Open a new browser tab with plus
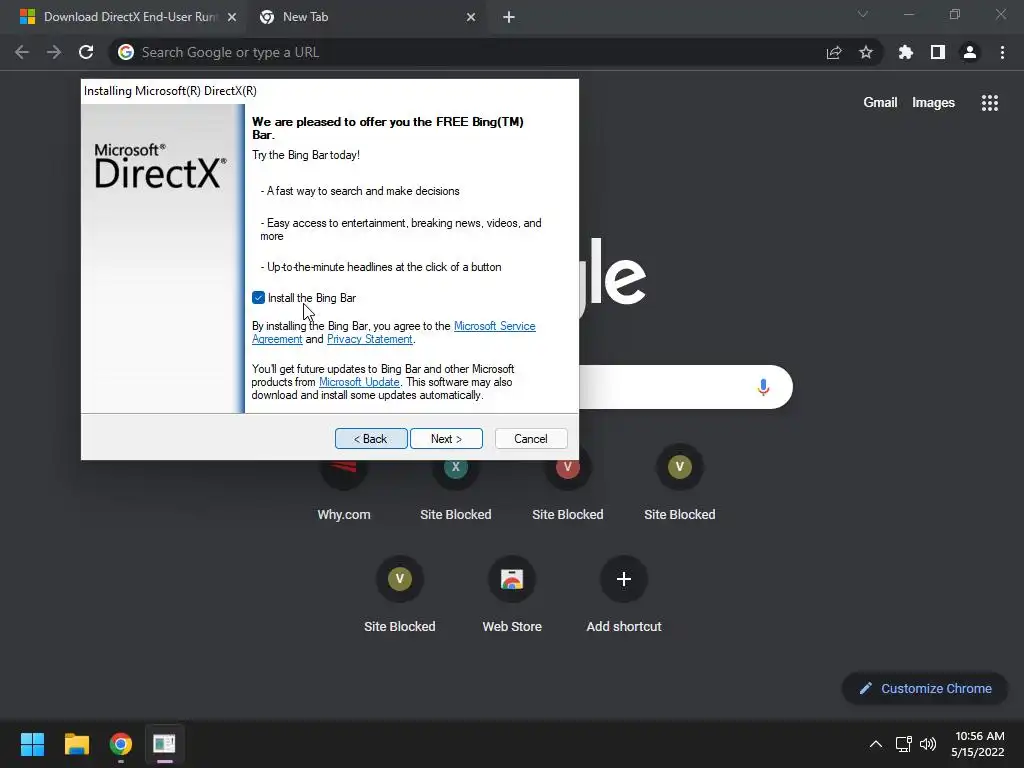 tap(509, 17)
